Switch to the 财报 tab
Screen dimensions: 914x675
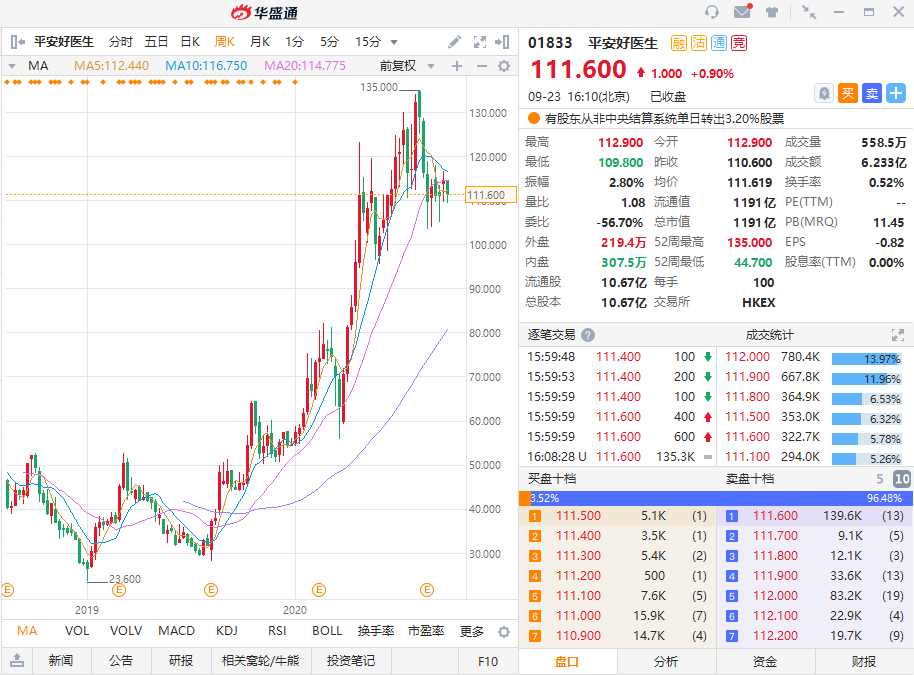[x=864, y=662]
